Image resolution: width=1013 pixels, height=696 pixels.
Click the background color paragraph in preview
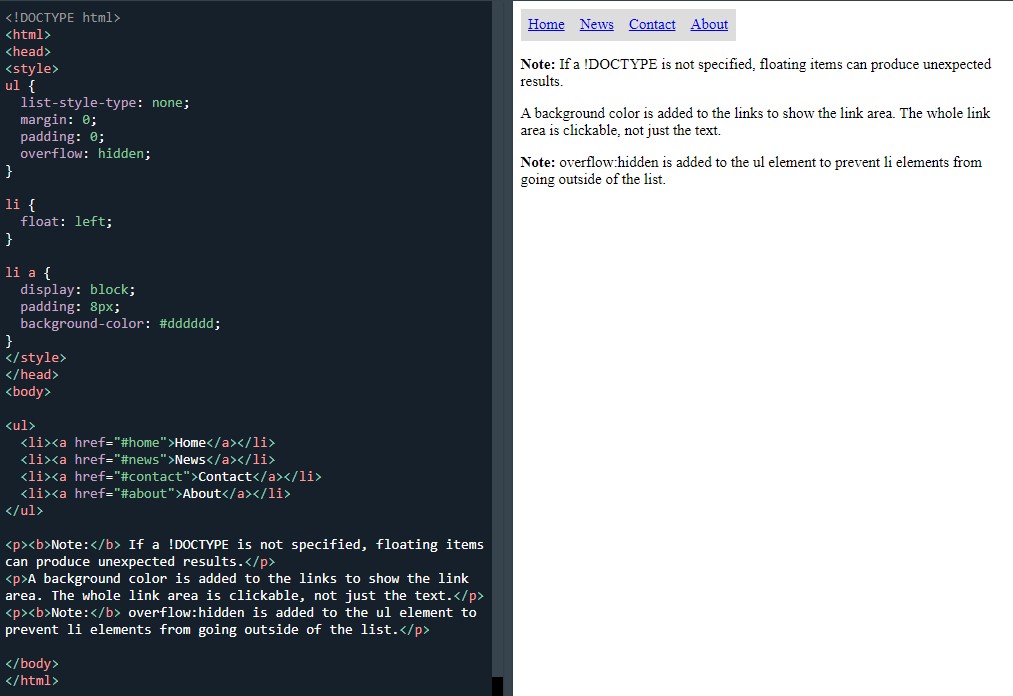click(x=755, y=122)
